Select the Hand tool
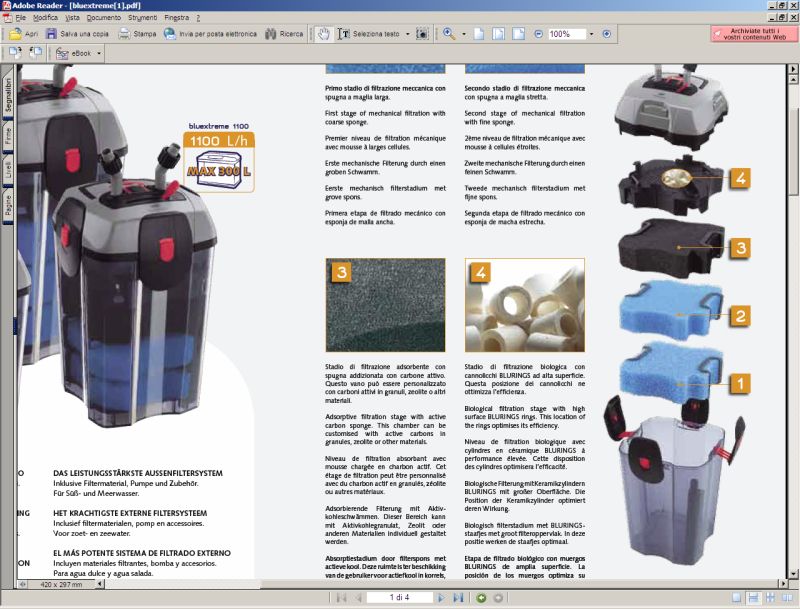 (x=323, y=34)
